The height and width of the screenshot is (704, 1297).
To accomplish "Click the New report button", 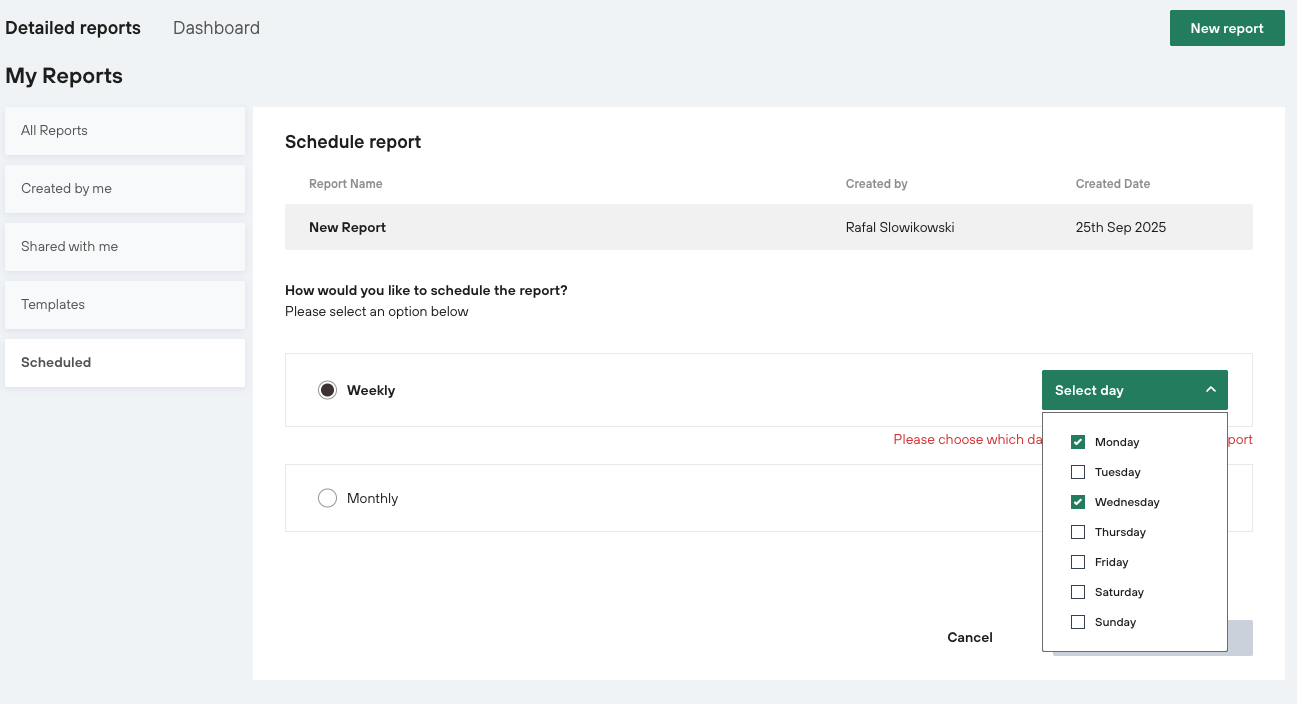I will [1226, 28].
